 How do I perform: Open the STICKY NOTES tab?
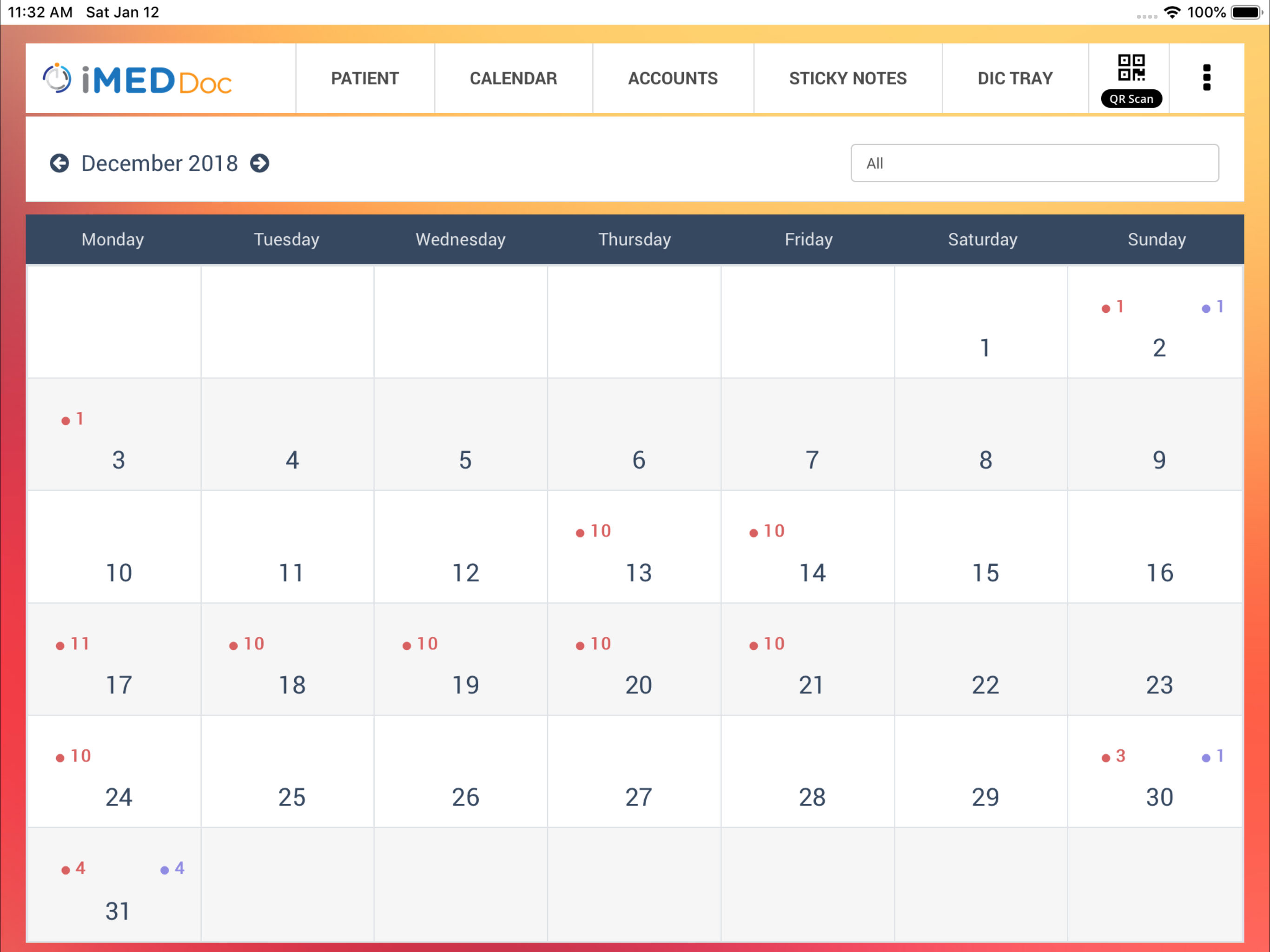tap(847, 78)
